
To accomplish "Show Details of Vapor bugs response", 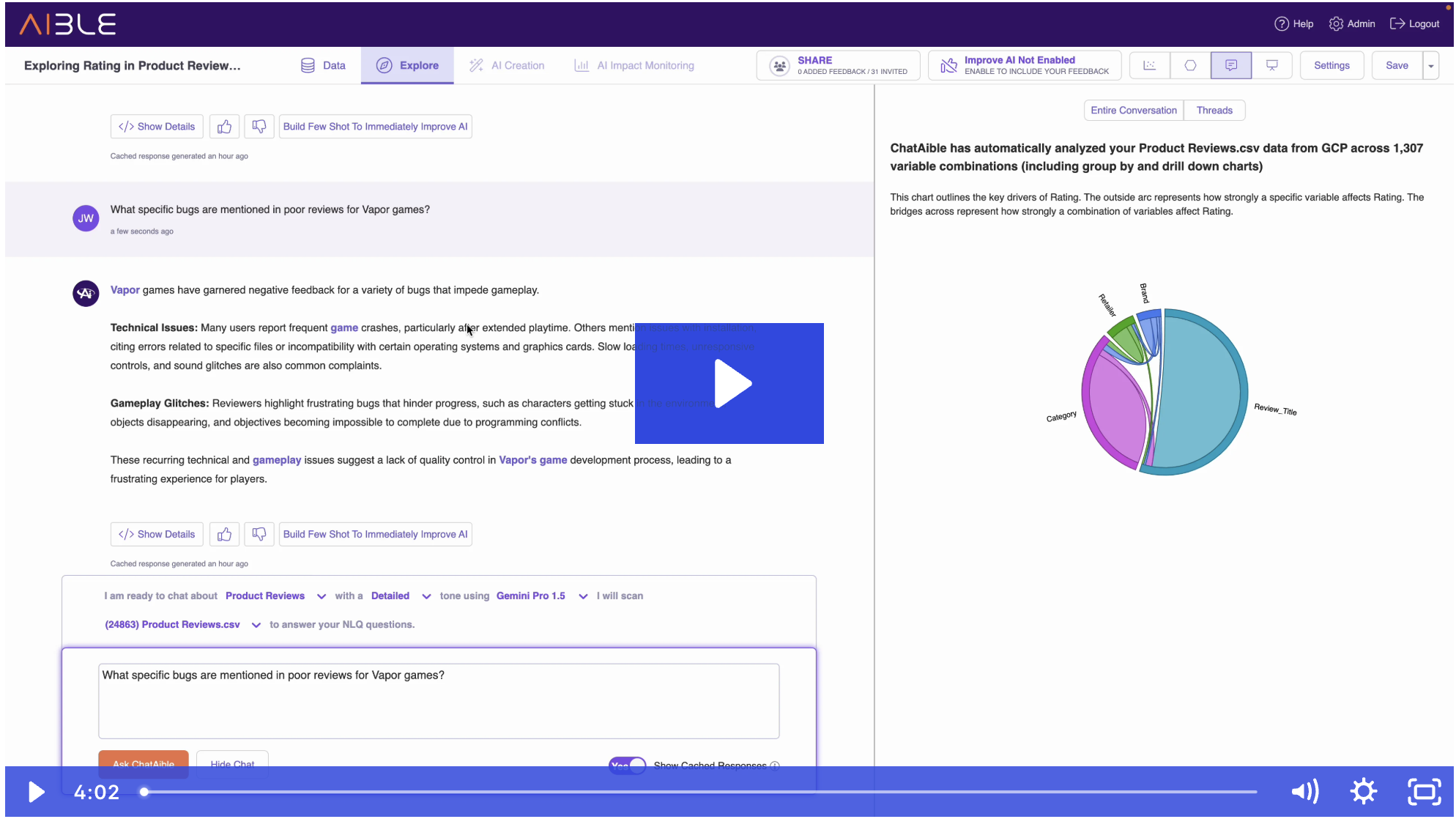I will pyautogui.click(x=157, y=534).
